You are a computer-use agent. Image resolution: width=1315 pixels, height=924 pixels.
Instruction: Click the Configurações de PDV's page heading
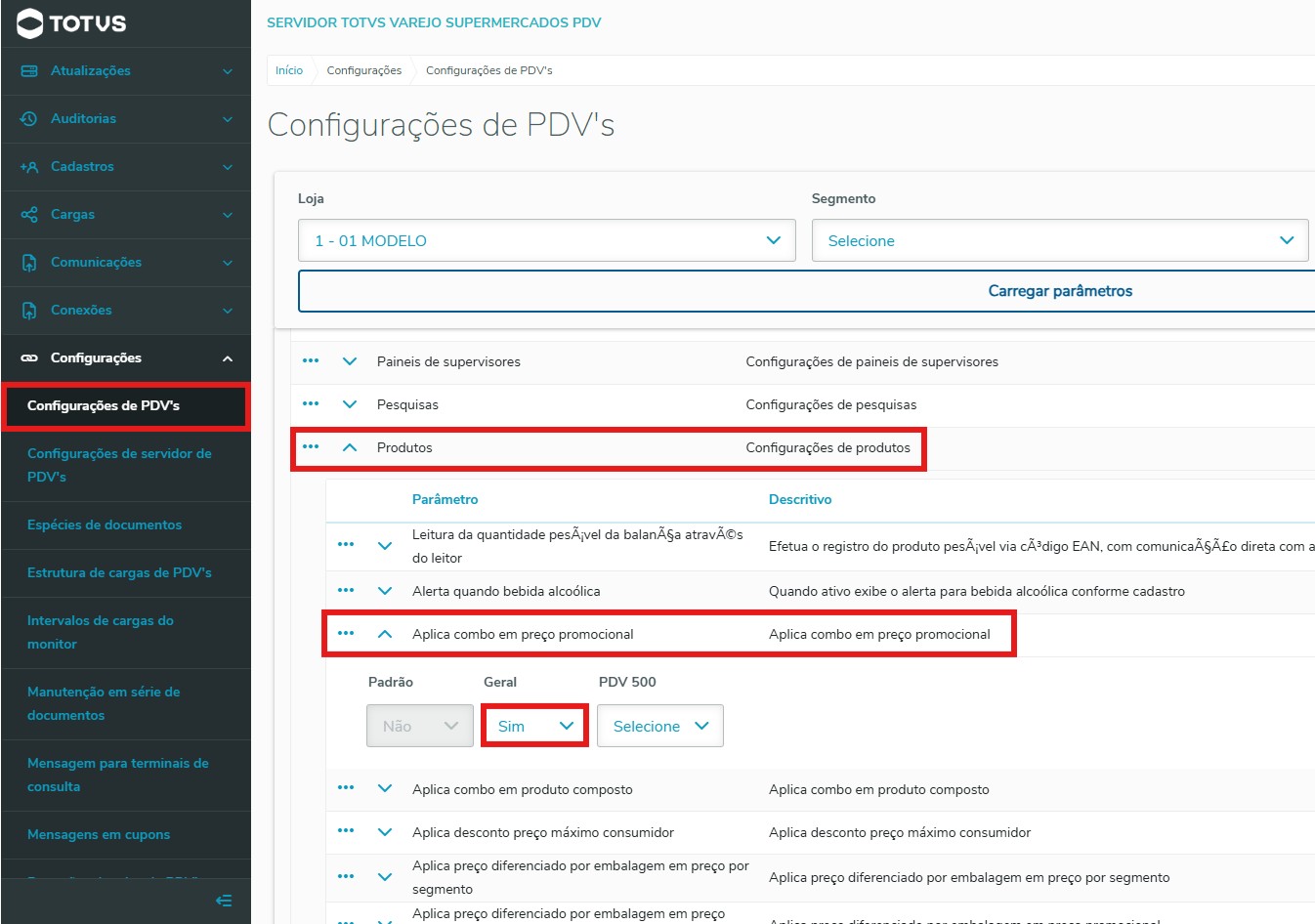pos(442,125)
